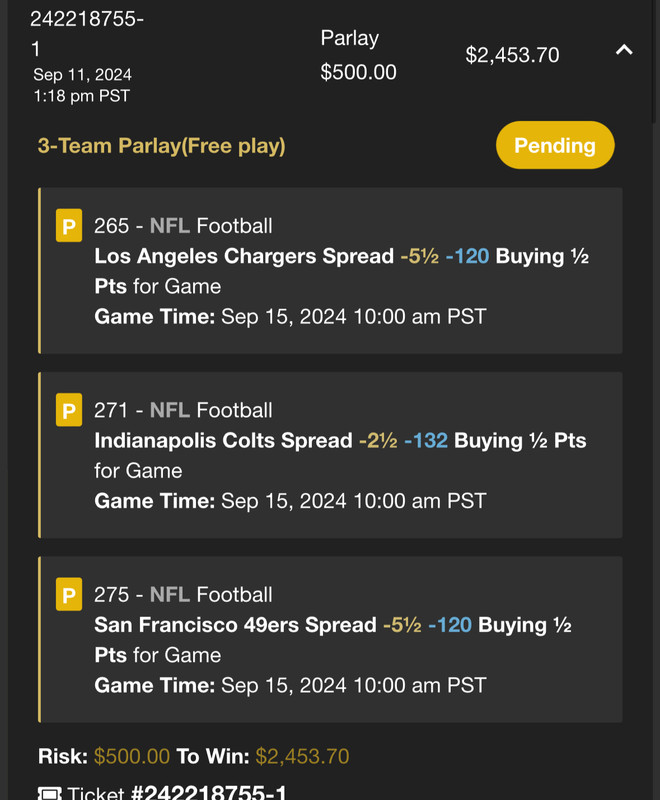Collapse the parlay ticket with the chevron arrow

coord(624,50)
